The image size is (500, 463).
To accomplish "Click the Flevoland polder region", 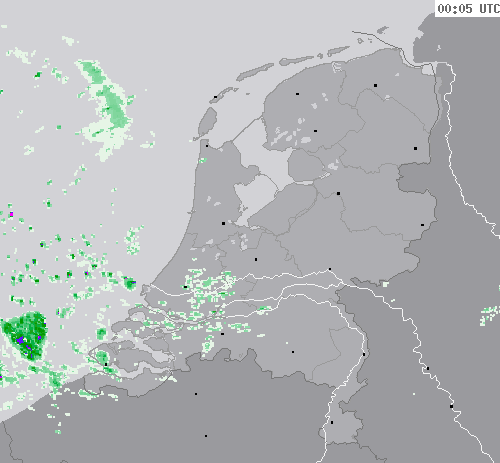I will (x=283, y=208).
